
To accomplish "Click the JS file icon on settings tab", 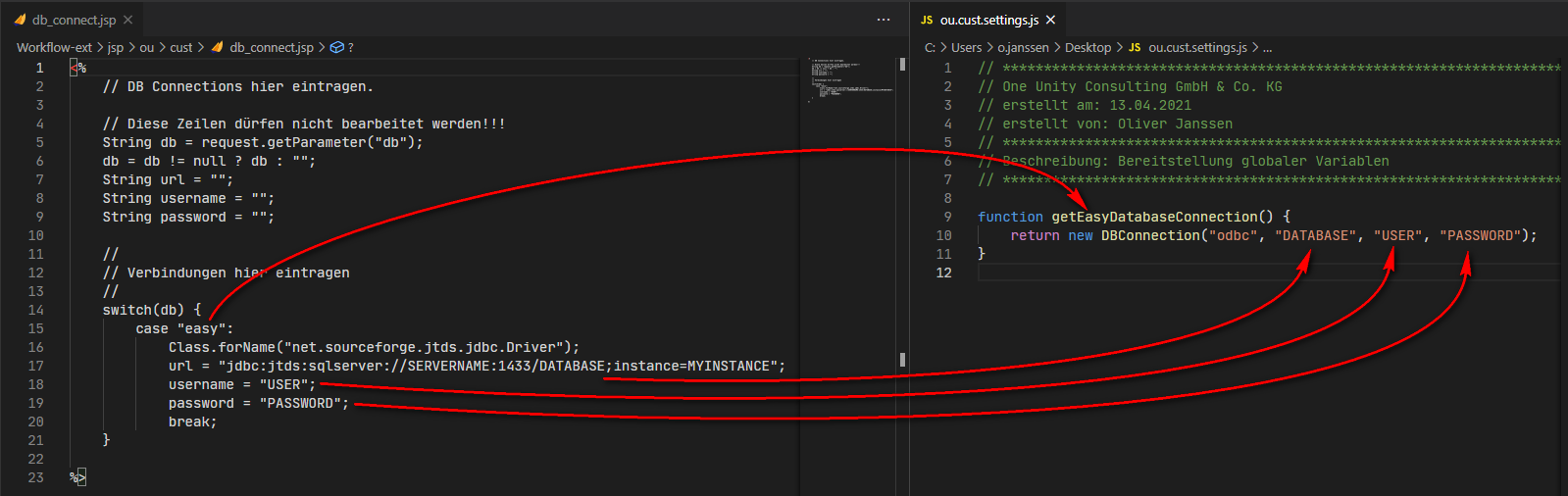I will [927, 20].
